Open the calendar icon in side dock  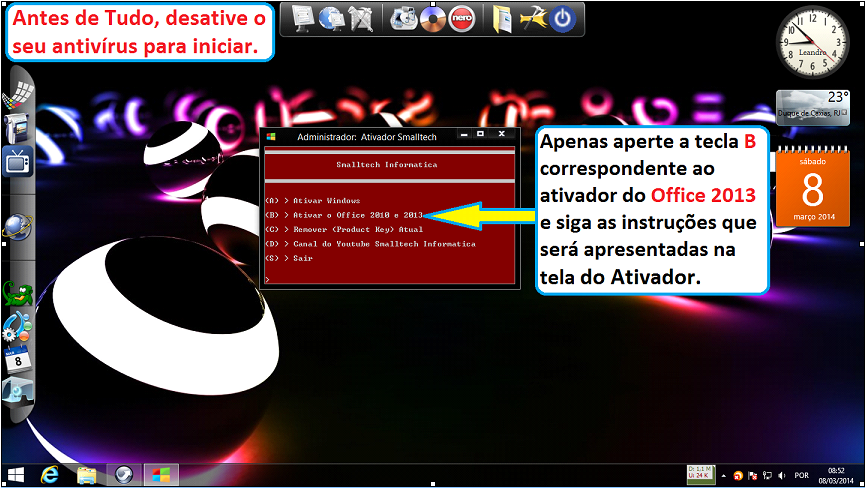tap(17, 360)
